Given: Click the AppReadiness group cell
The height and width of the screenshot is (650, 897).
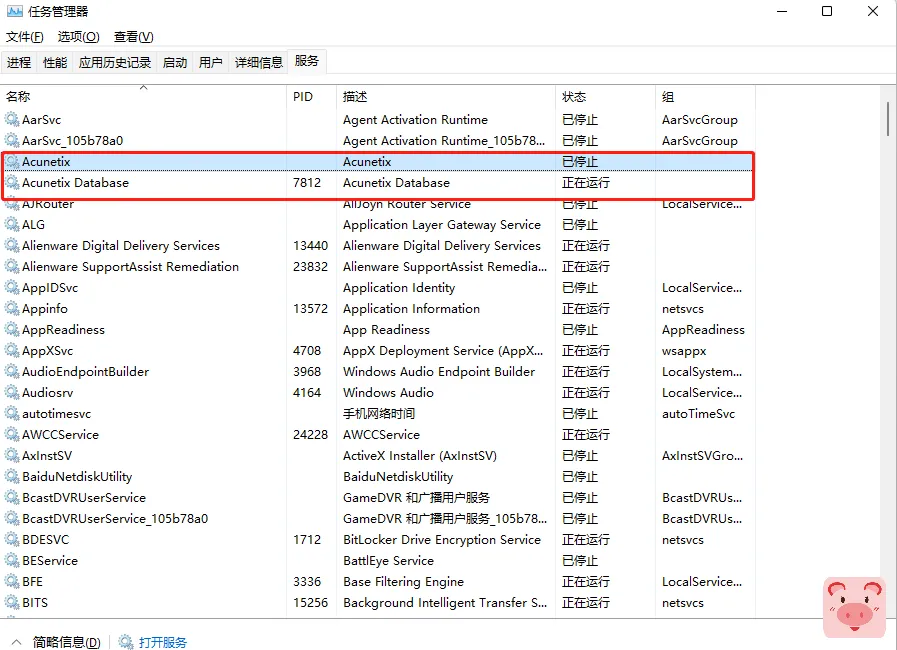Looking at the screenshot, I should click(x=703, y=330).
